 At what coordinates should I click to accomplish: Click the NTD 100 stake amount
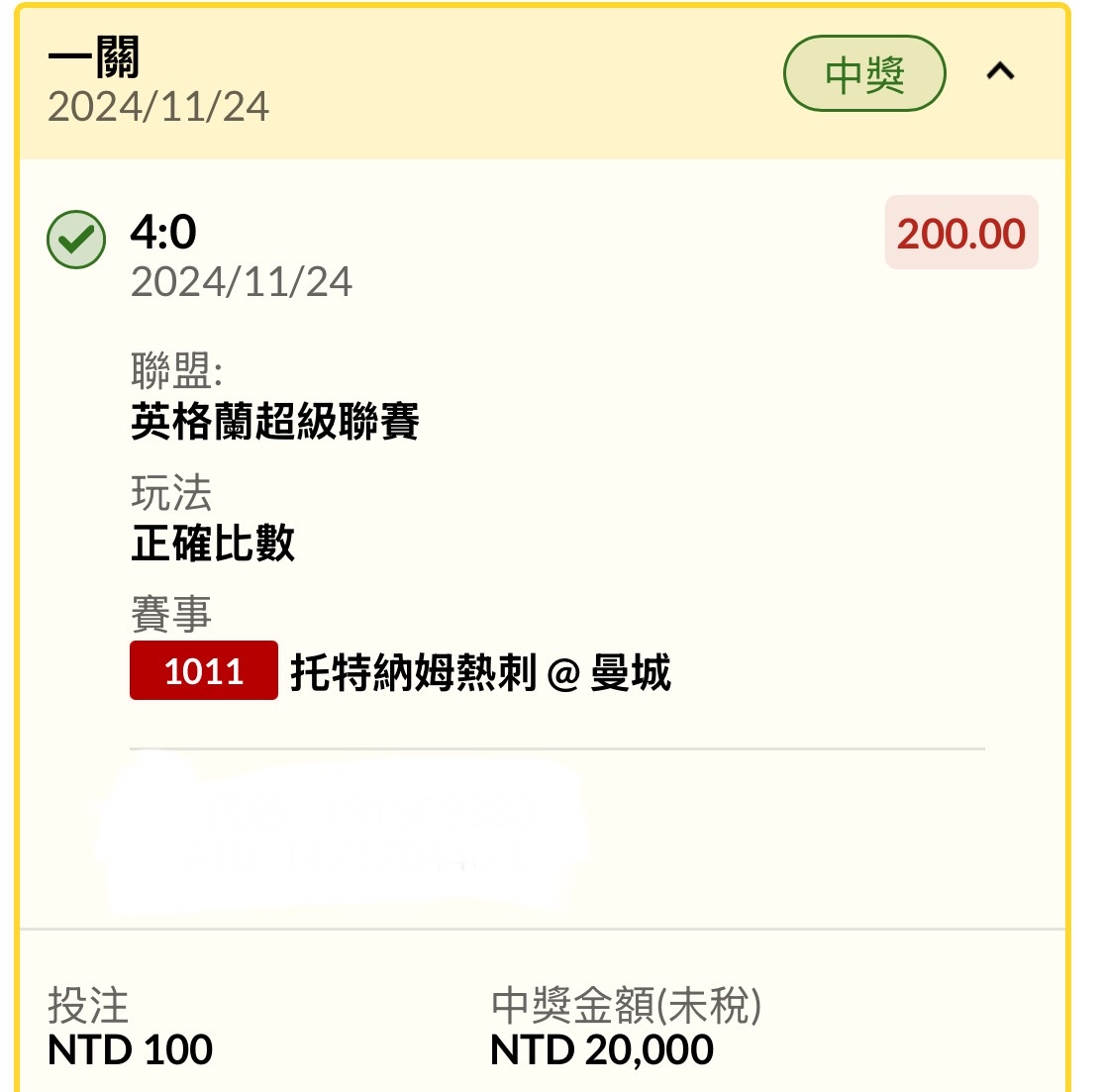[130, 1049]
